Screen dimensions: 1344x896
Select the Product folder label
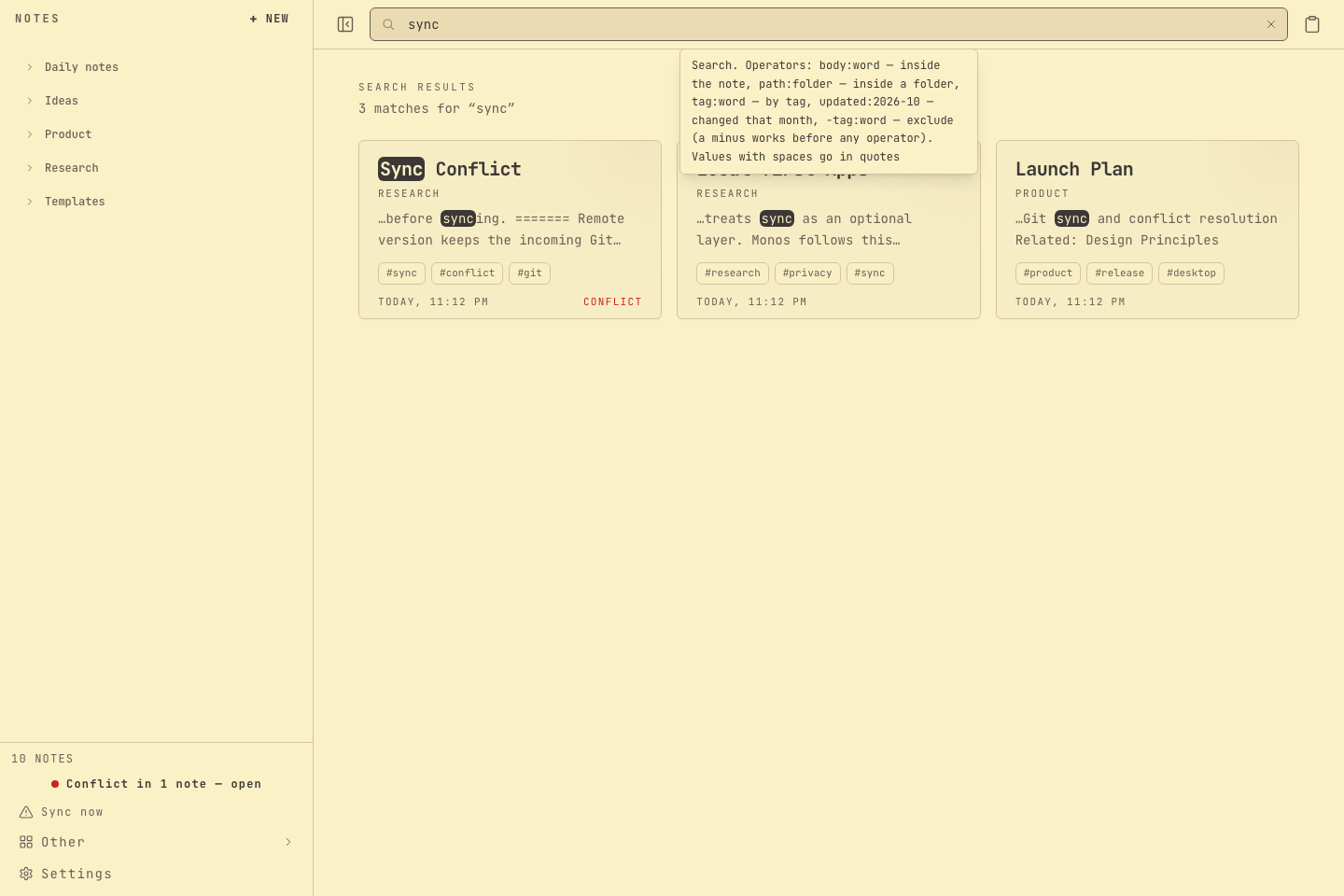[68, 134]
